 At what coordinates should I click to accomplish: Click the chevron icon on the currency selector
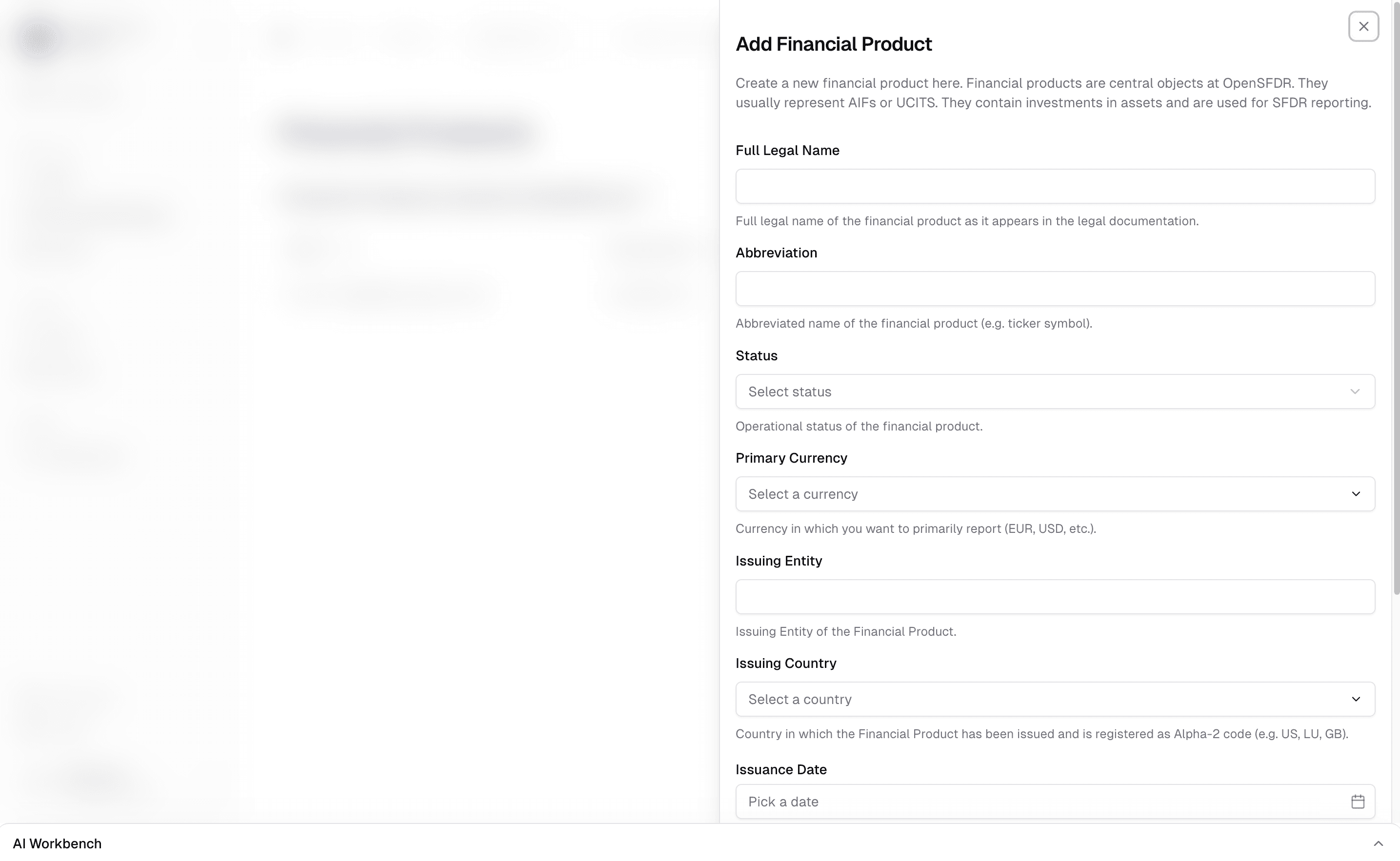1356,494
